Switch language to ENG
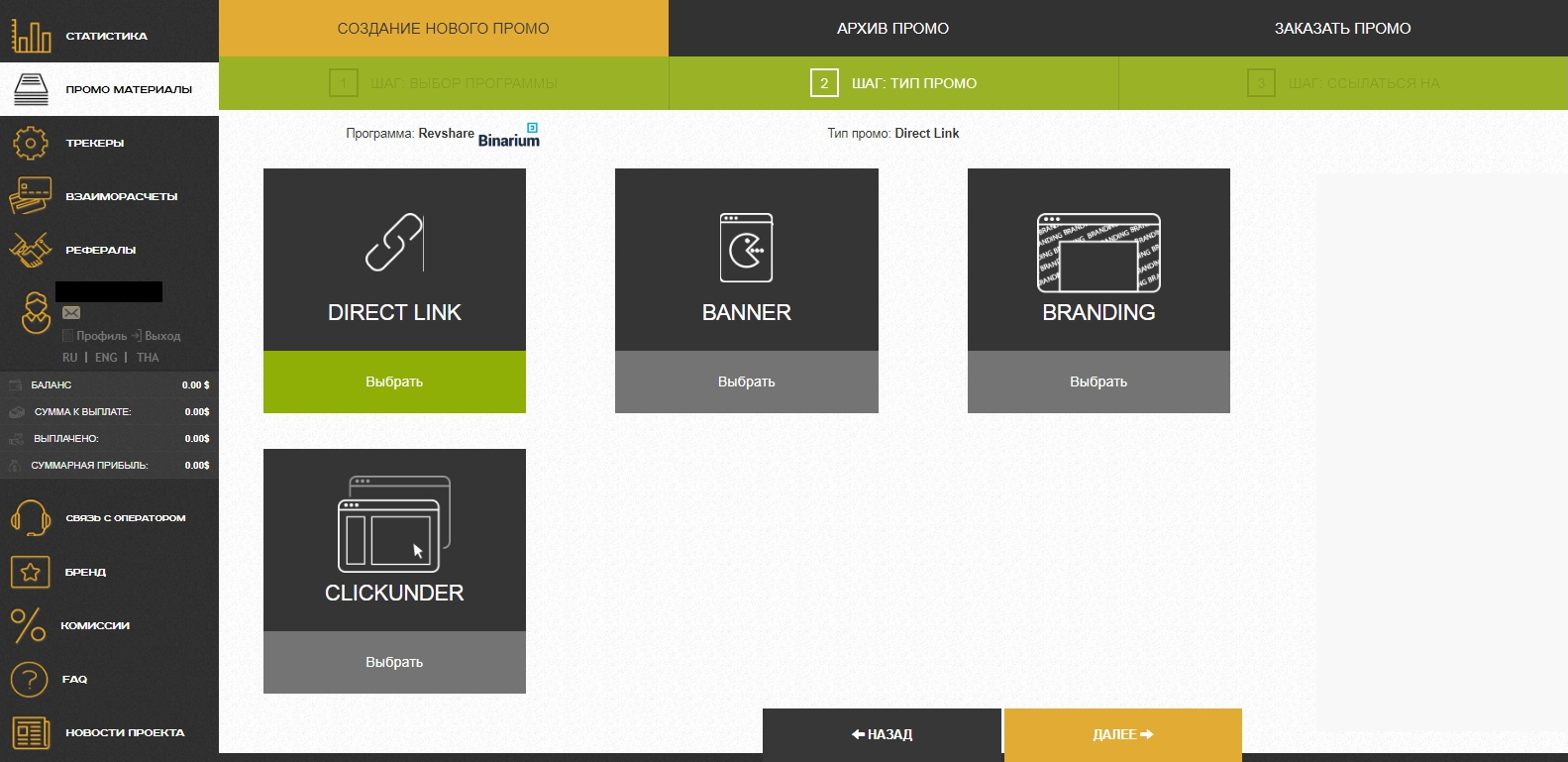The image size is (1568, 762). (x=106, y=358)
